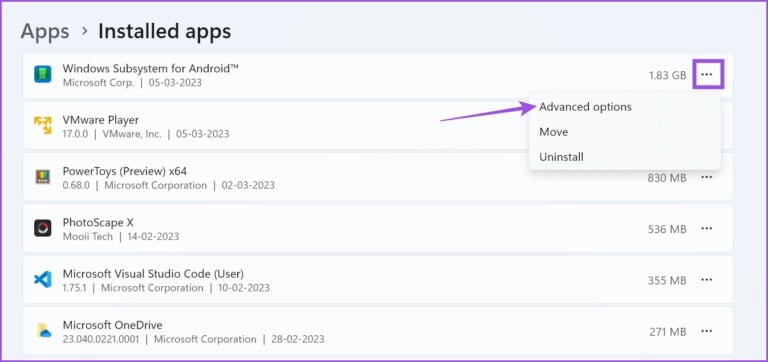The image size is (768, 362).
Task: Click the Mooii Tech 14-02-2023 details line
Action: pyautogui.click(x=121, y=237)
